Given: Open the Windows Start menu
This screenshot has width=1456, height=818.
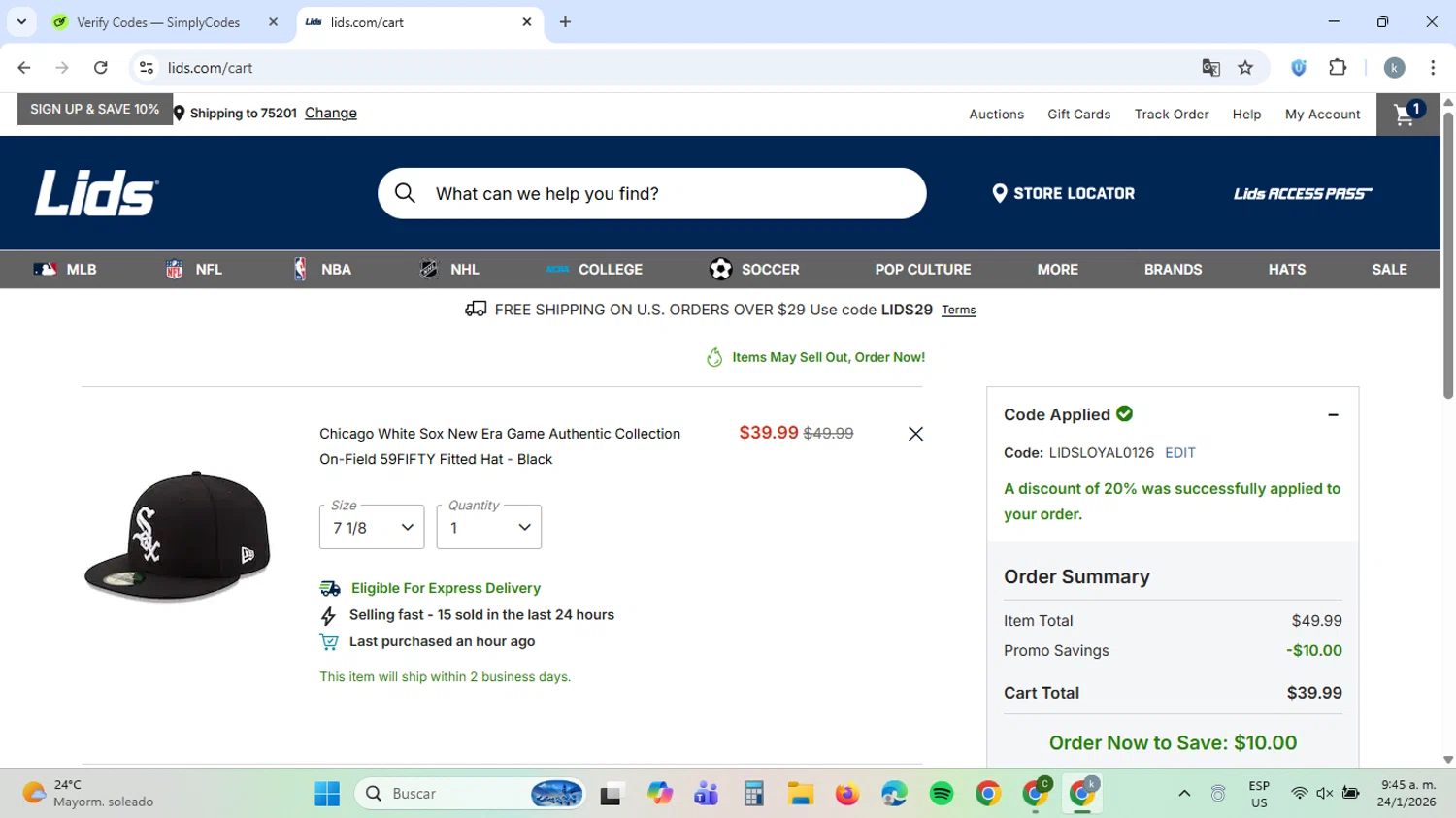Looking at the screenshot, I should point(327,794).
